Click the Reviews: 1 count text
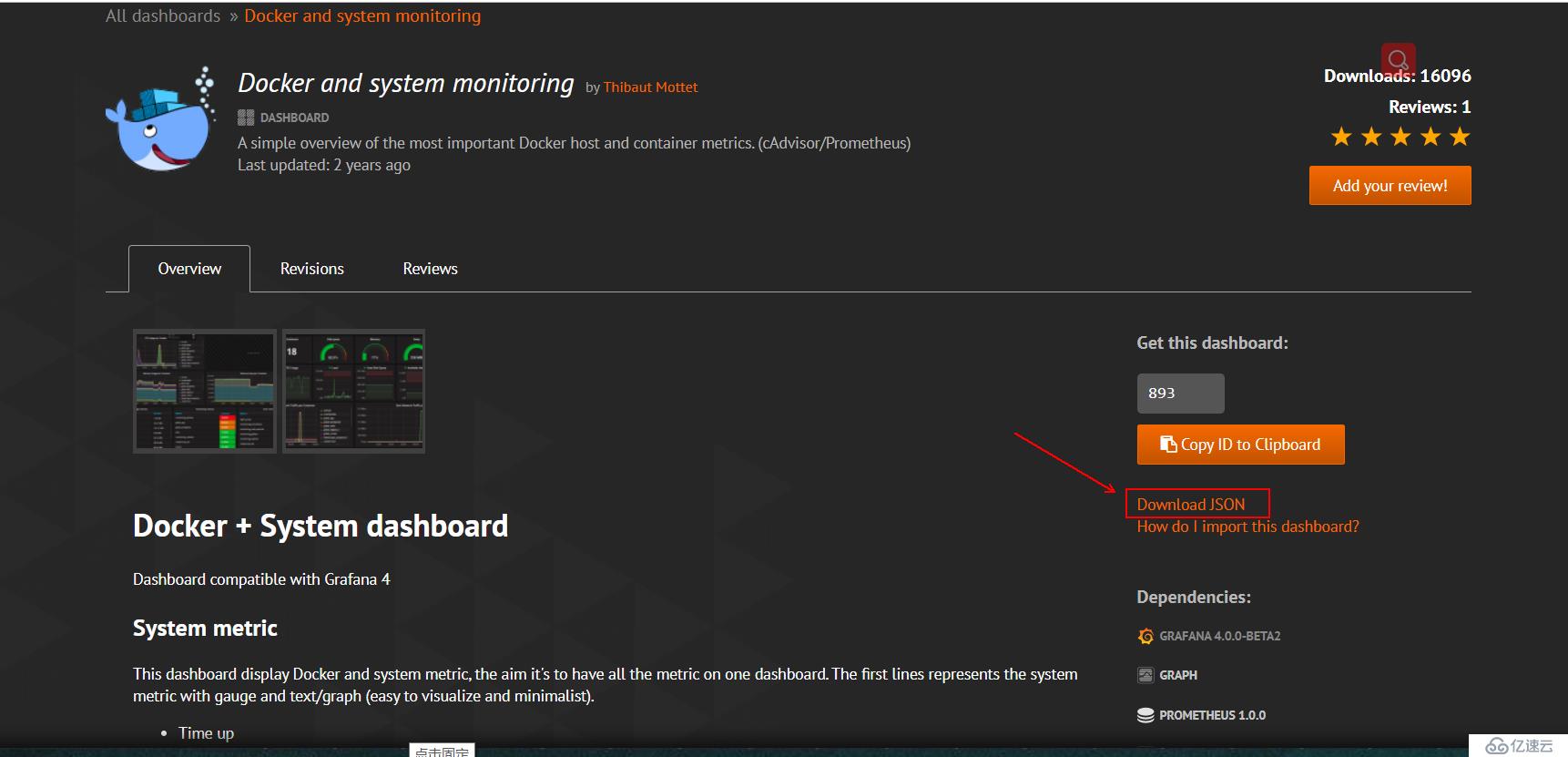 point(1430,107)
